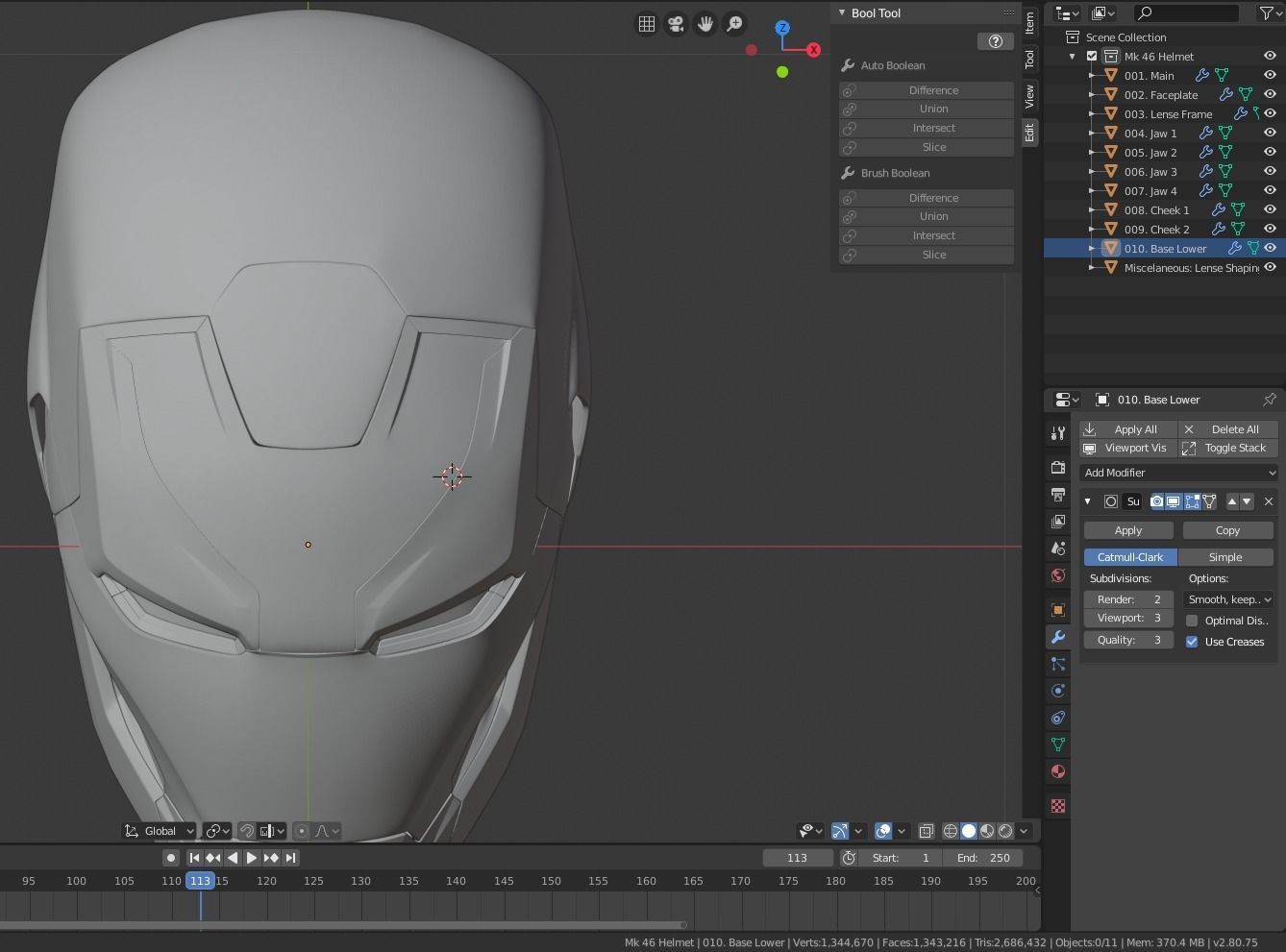This screenshot has width=1286, height=952.
Task: Open the Global transform orientation dropdown
Action: pyautogui.click(x=160, y=831)
